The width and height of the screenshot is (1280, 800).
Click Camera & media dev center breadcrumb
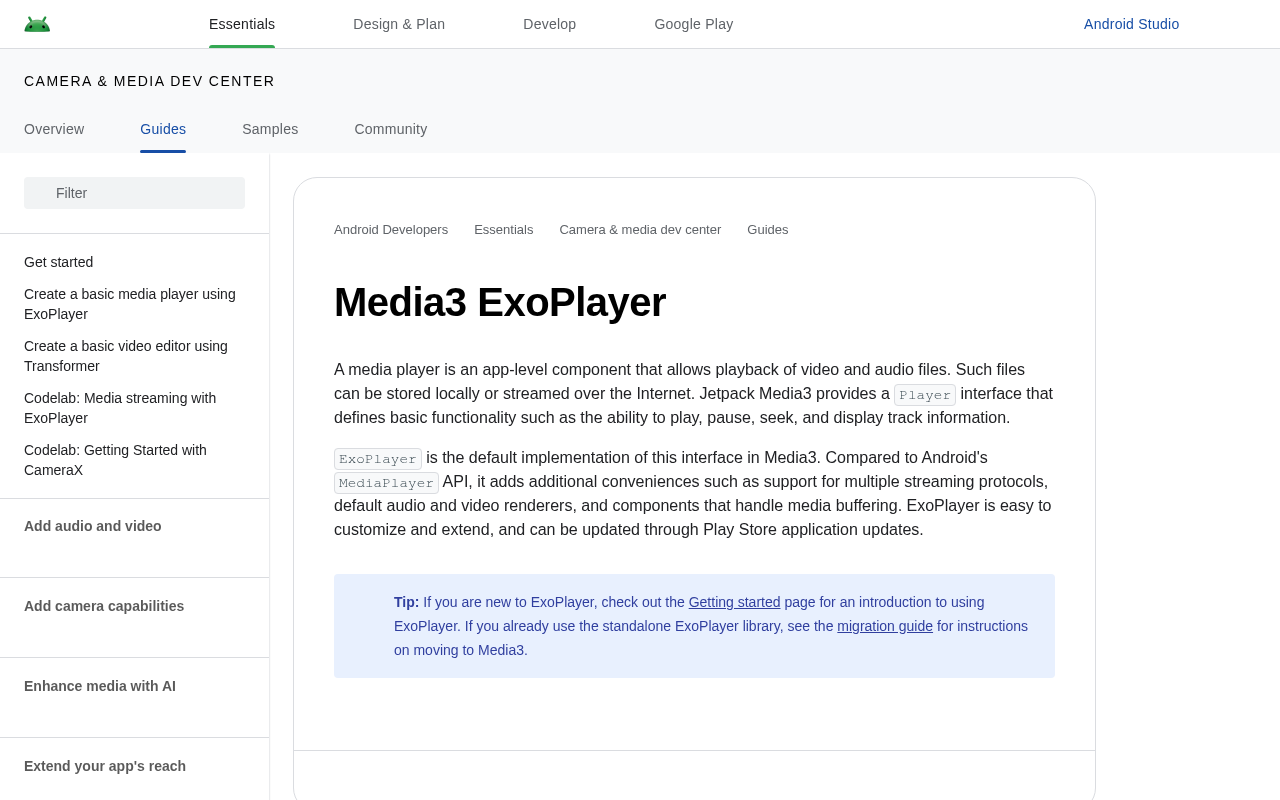coord(640,229)
